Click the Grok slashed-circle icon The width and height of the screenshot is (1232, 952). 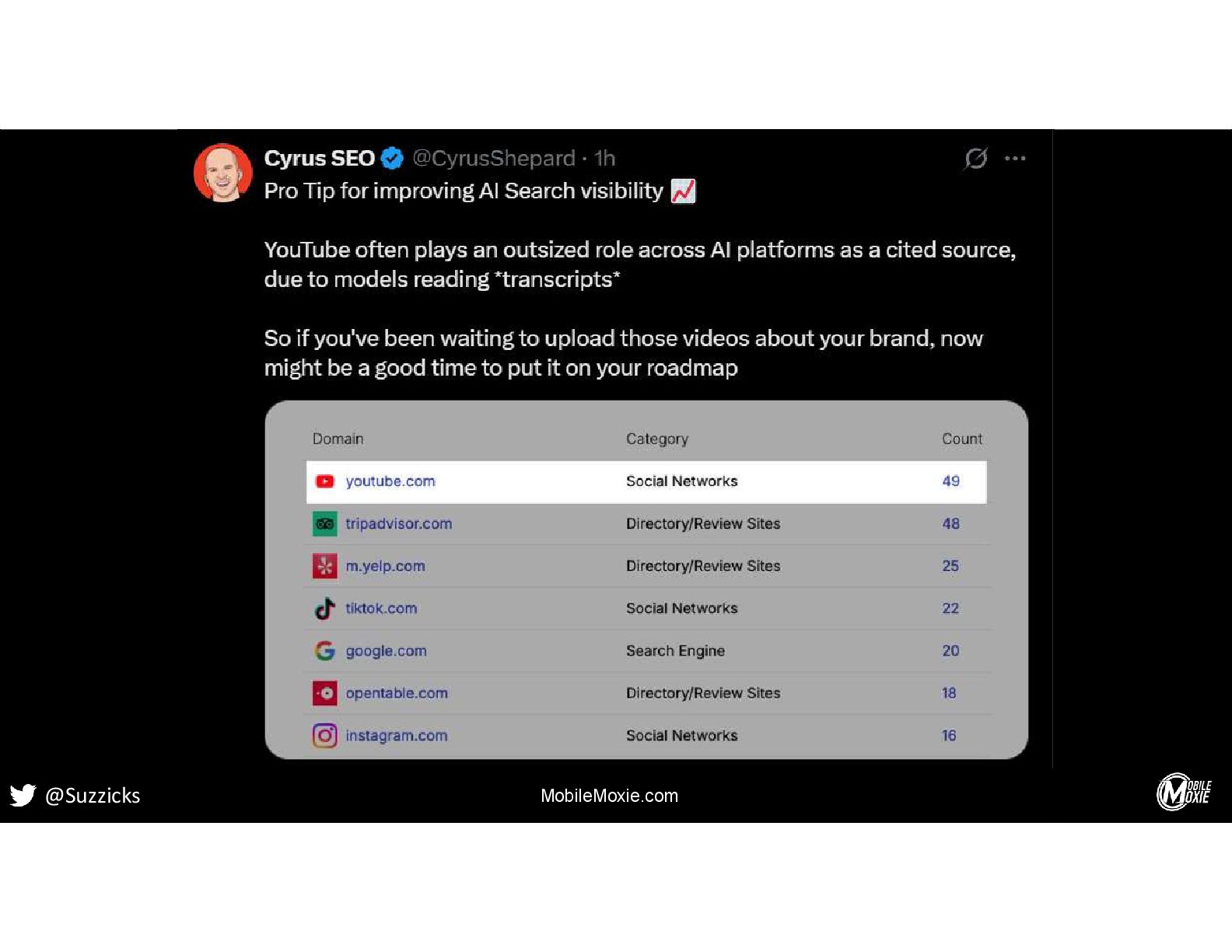click(975, 159)
